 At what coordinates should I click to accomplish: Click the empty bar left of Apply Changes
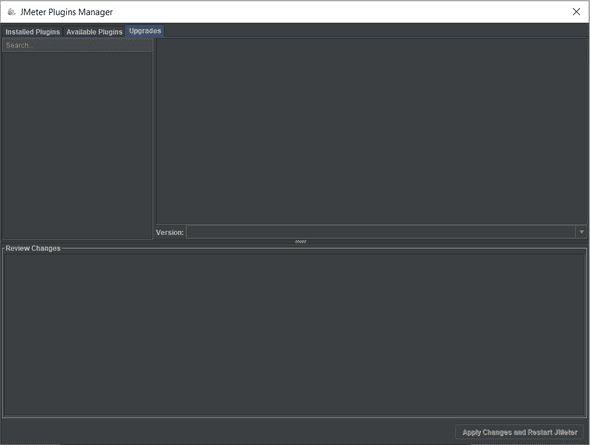click(x=228, y=432)
